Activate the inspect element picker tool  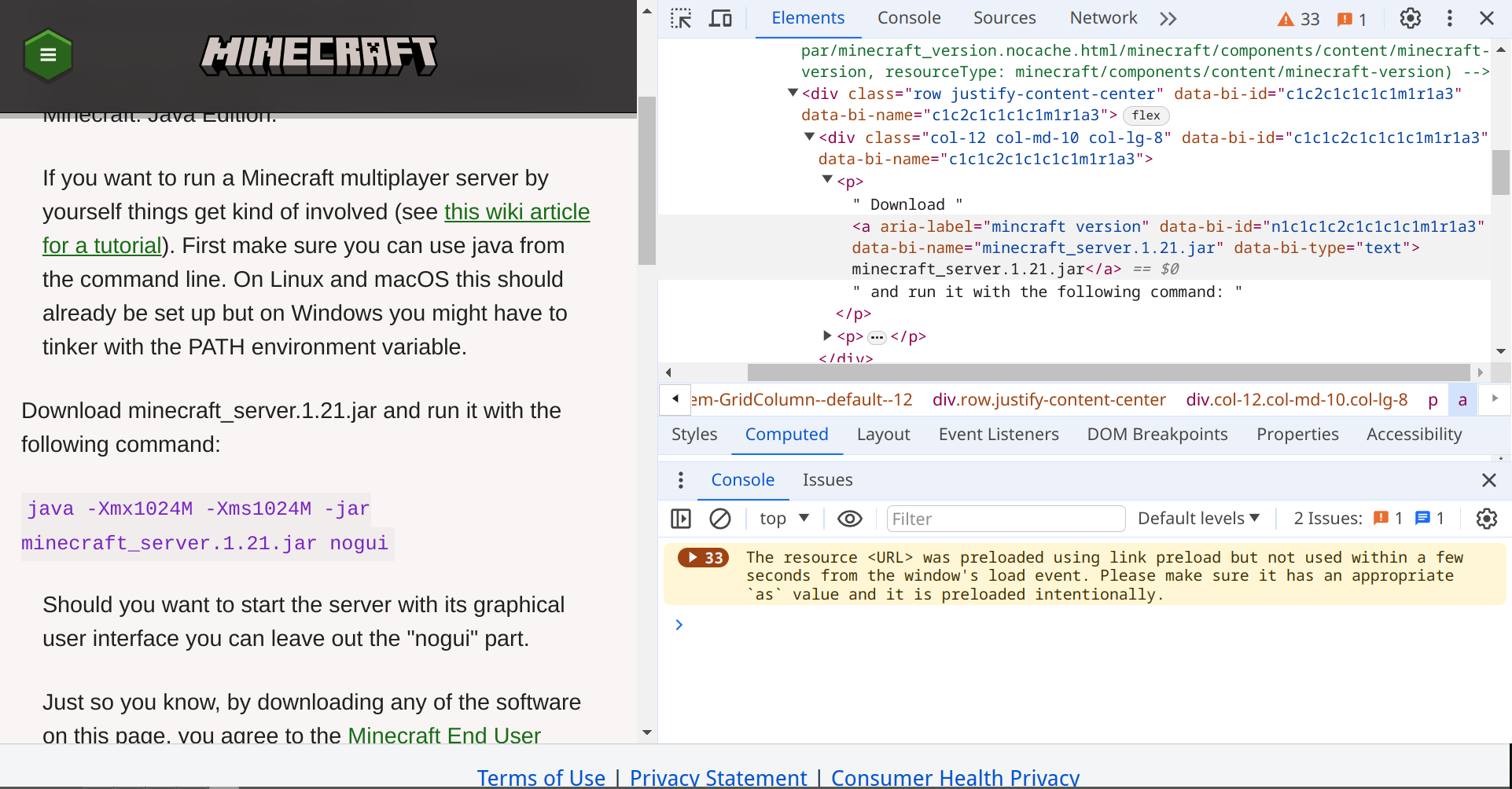pos(681,18)
